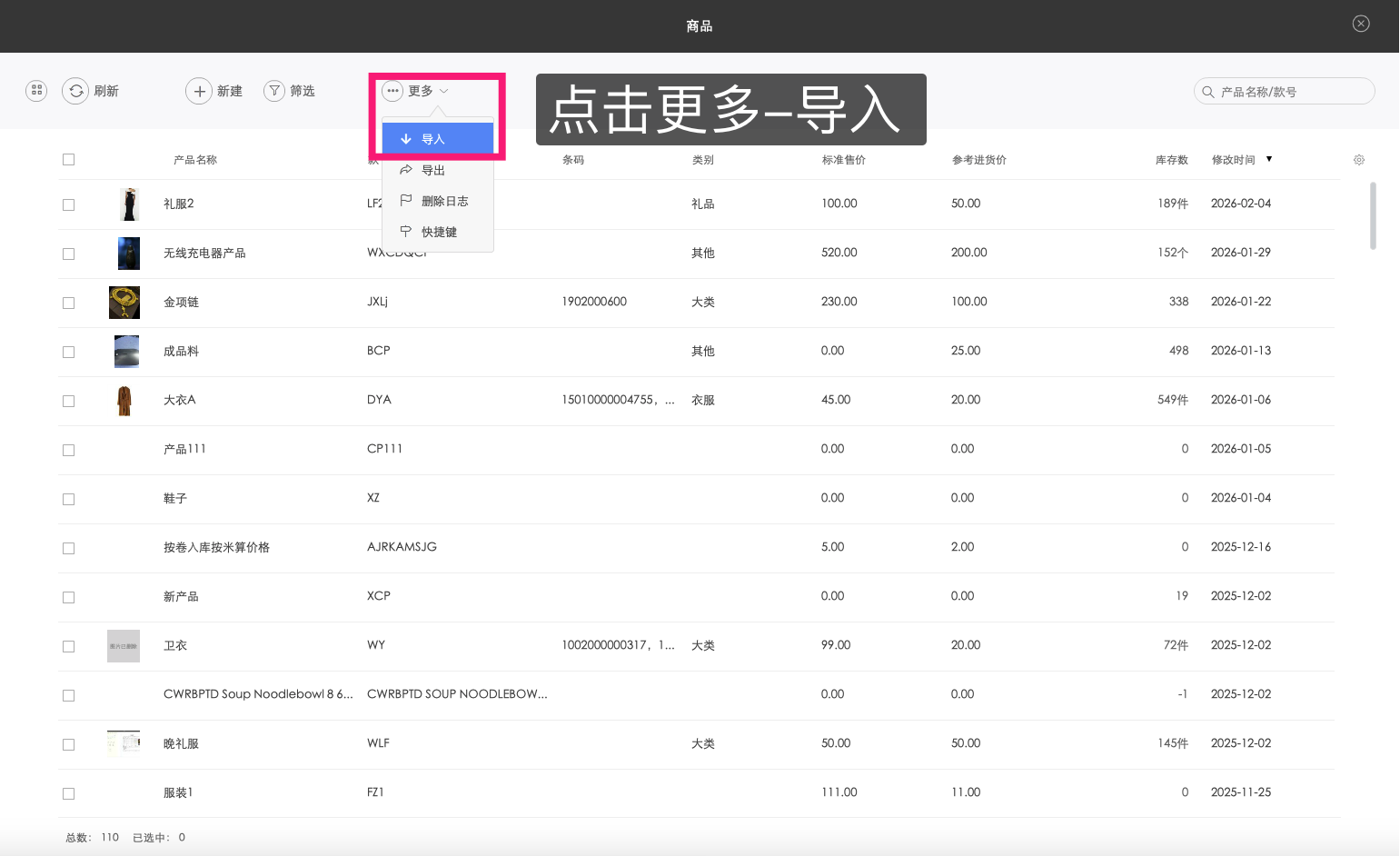Choose 删除日志 in the 更多 menu
This screenshot has height=856, width=1400.
coord(446,201)
